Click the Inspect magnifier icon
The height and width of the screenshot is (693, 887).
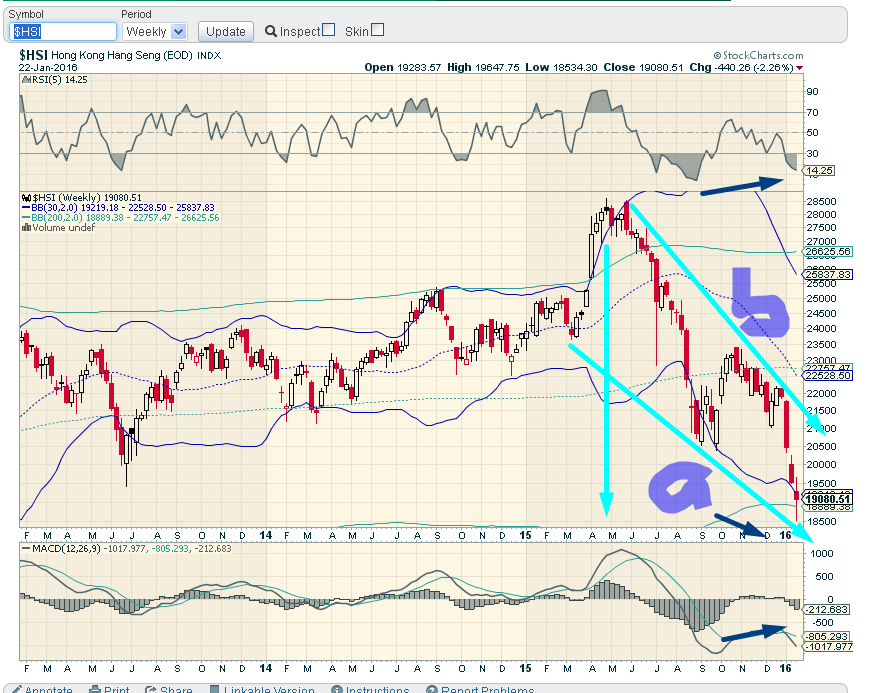271,31
